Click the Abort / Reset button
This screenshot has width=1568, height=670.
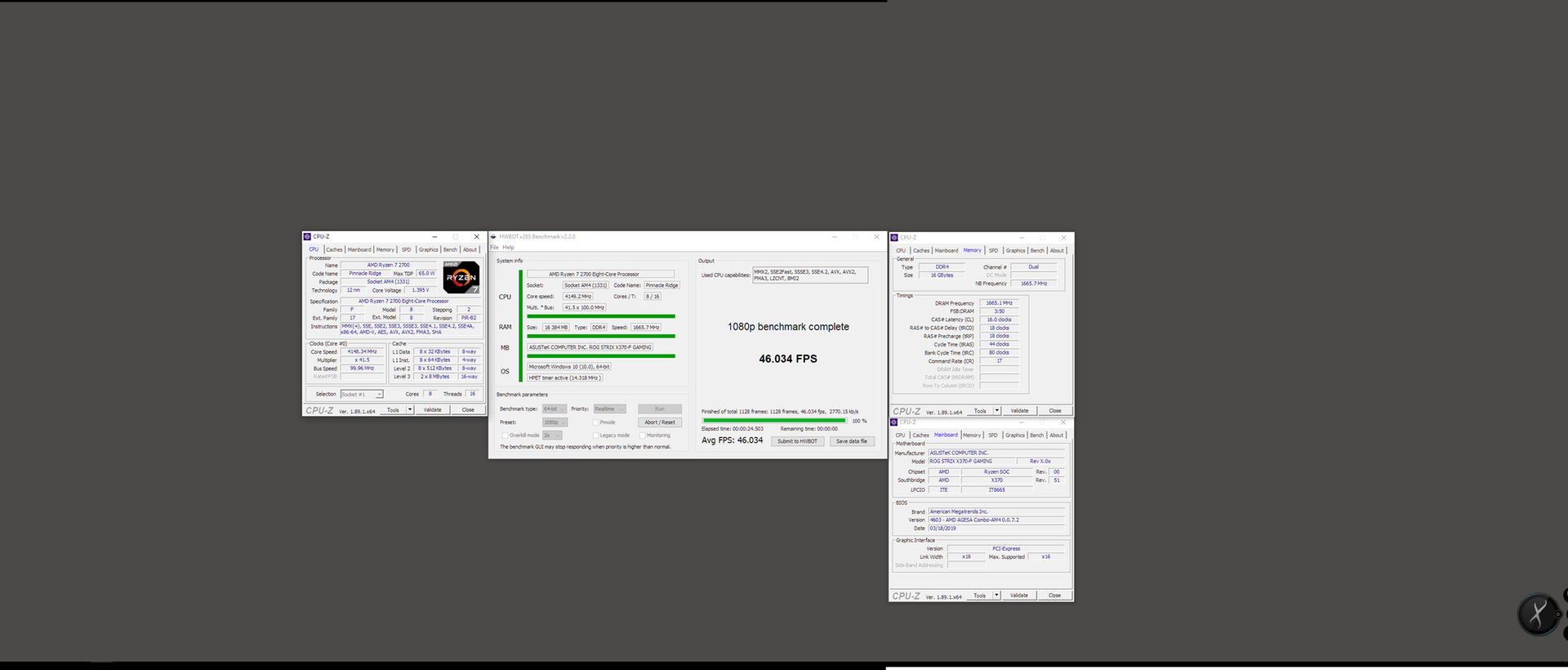(660, 422)
